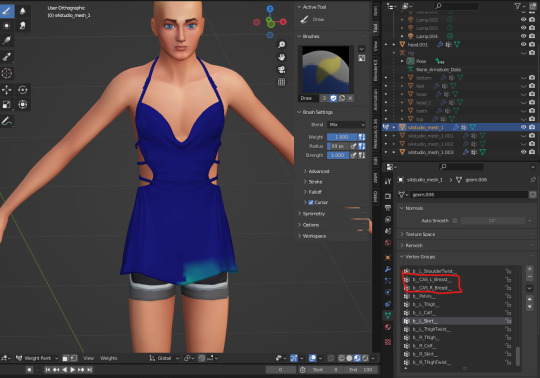Adjust the brush Weight slider

pos(342,137)
